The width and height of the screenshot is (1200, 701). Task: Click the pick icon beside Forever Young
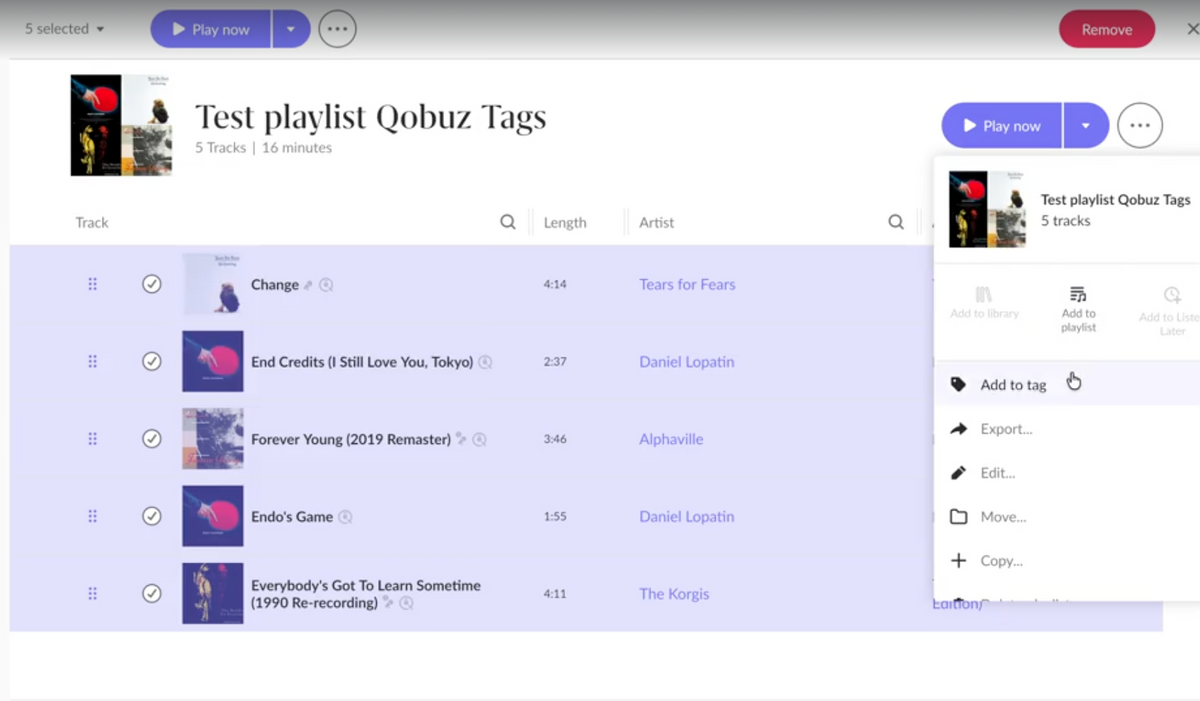point(461,438)
